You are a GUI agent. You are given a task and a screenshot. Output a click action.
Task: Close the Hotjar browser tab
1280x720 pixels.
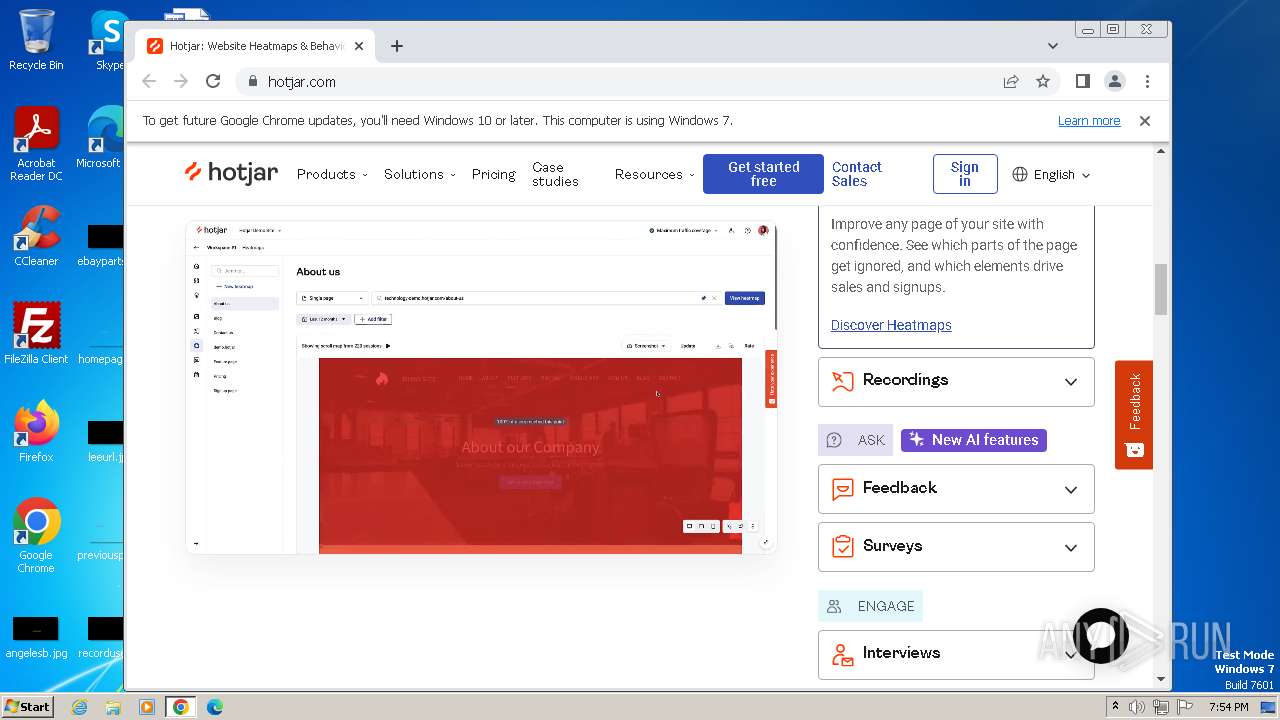(x=359, y=46)
